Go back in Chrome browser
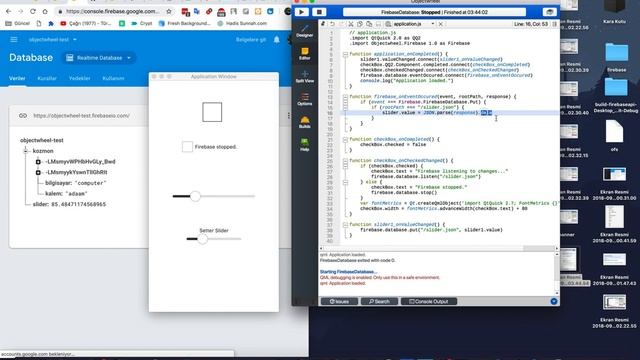The width and height of the screenshot is (640, 360). [9, 11]
